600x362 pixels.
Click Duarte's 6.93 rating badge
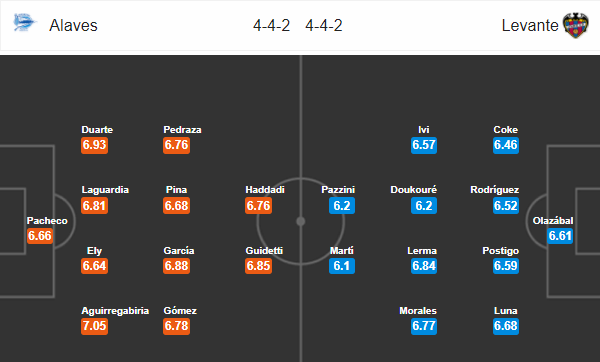tap(95, 145)
